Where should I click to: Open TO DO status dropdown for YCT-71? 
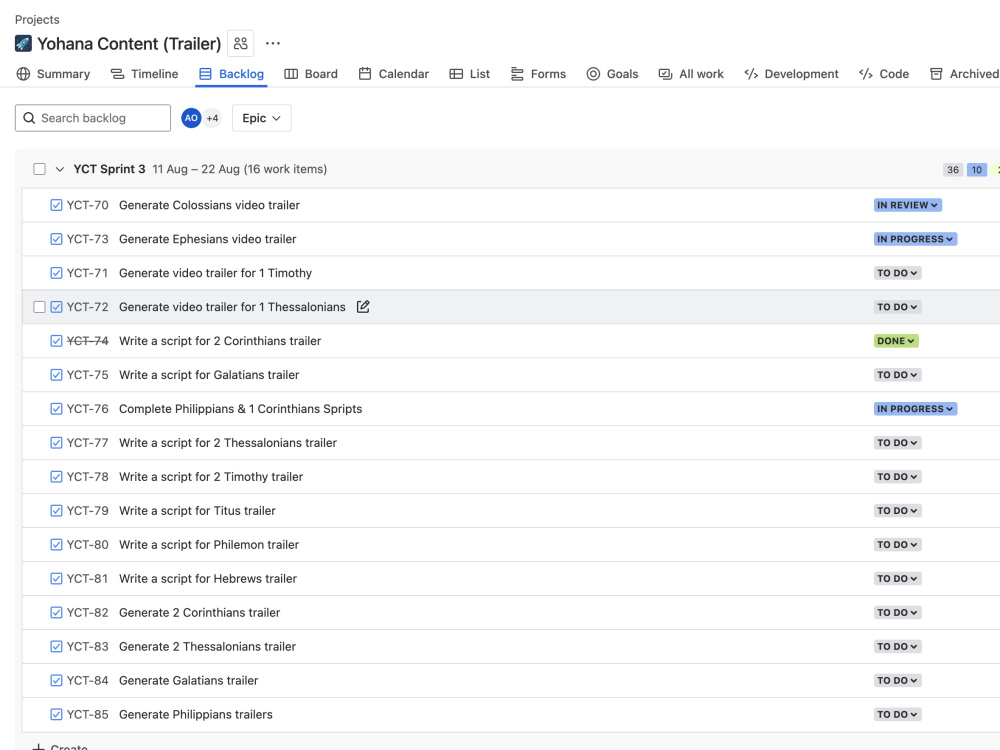[897, 273]
